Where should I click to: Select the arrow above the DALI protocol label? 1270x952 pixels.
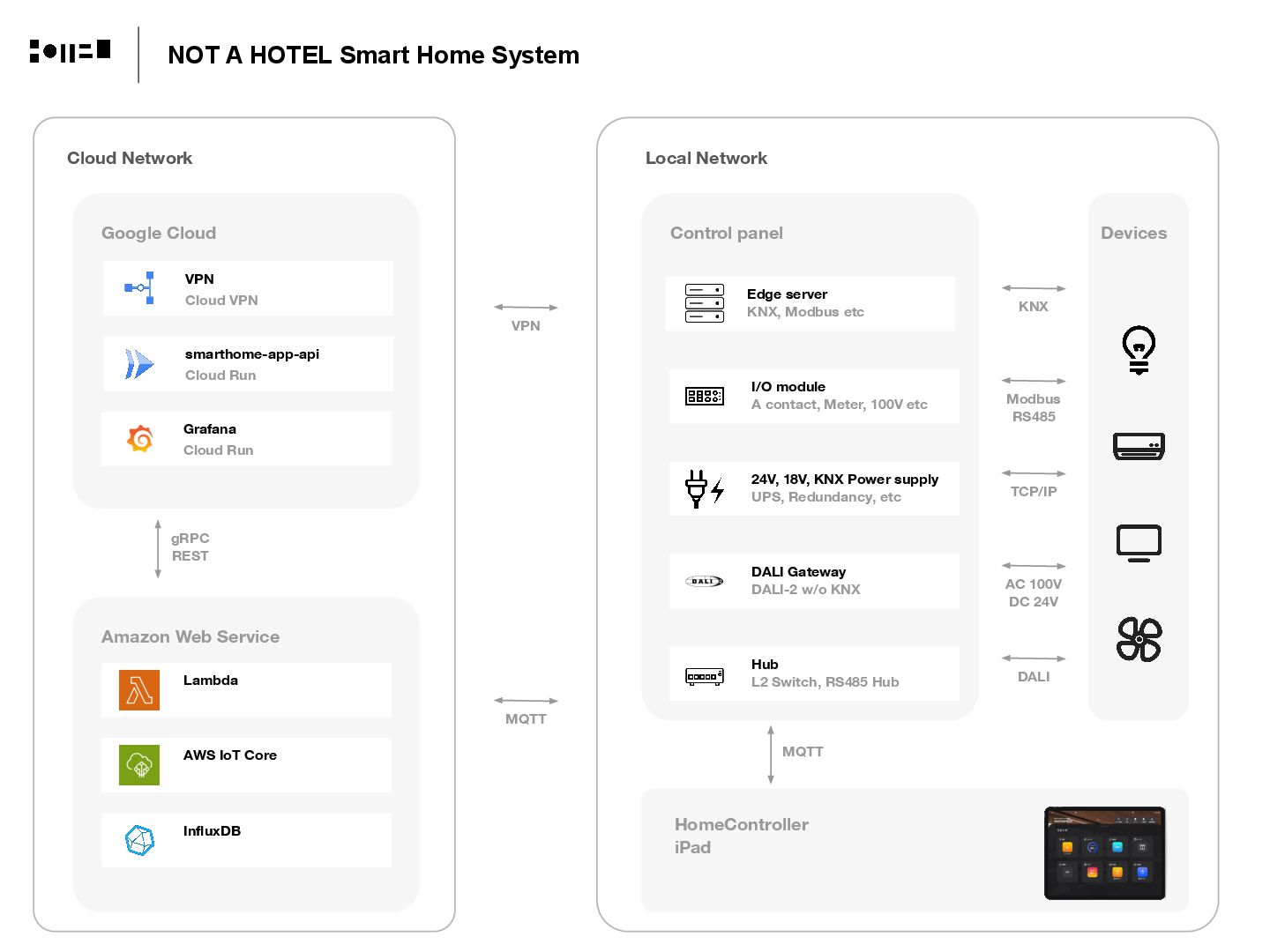(1034, 658)
